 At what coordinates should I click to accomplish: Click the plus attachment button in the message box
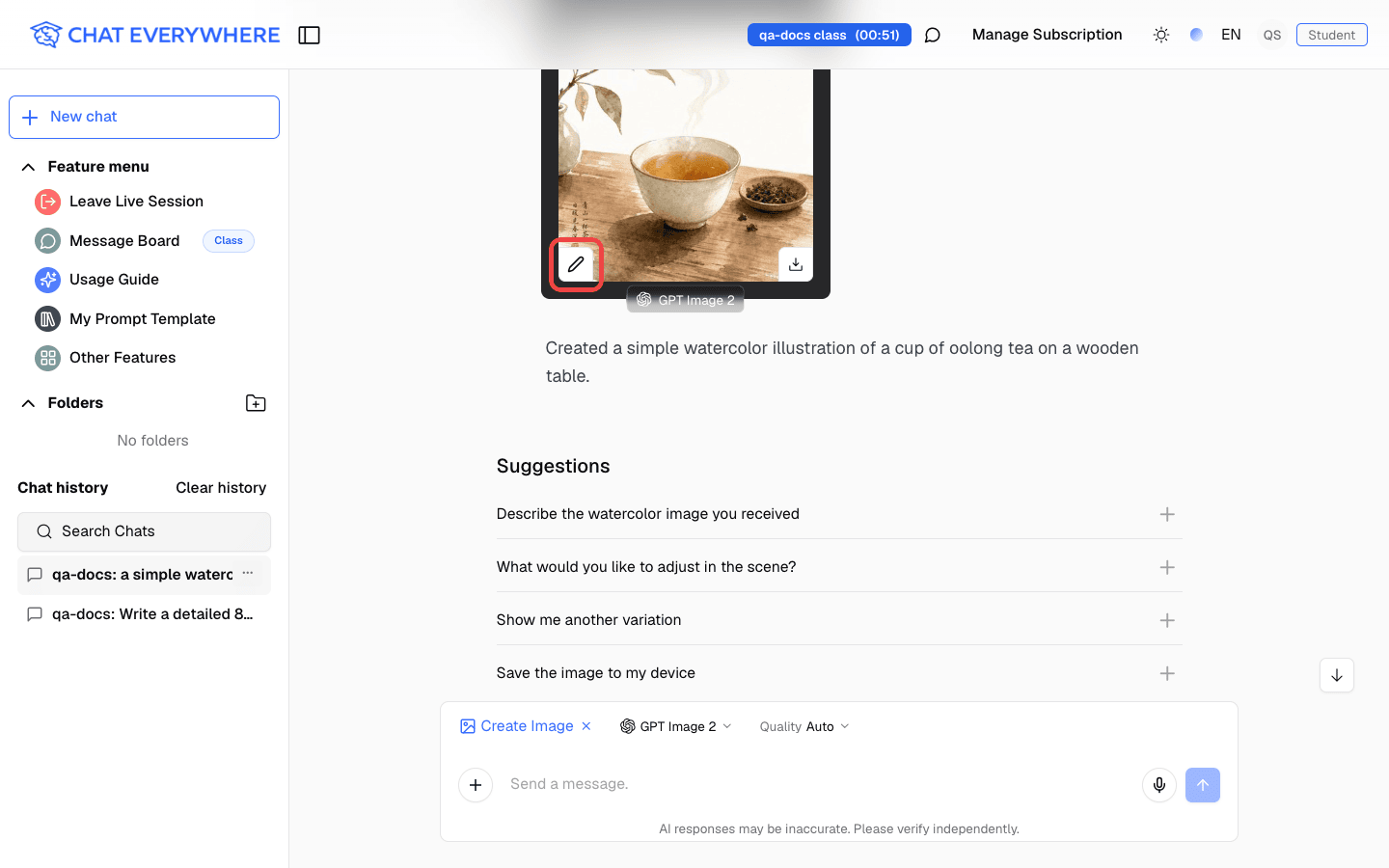476,785
